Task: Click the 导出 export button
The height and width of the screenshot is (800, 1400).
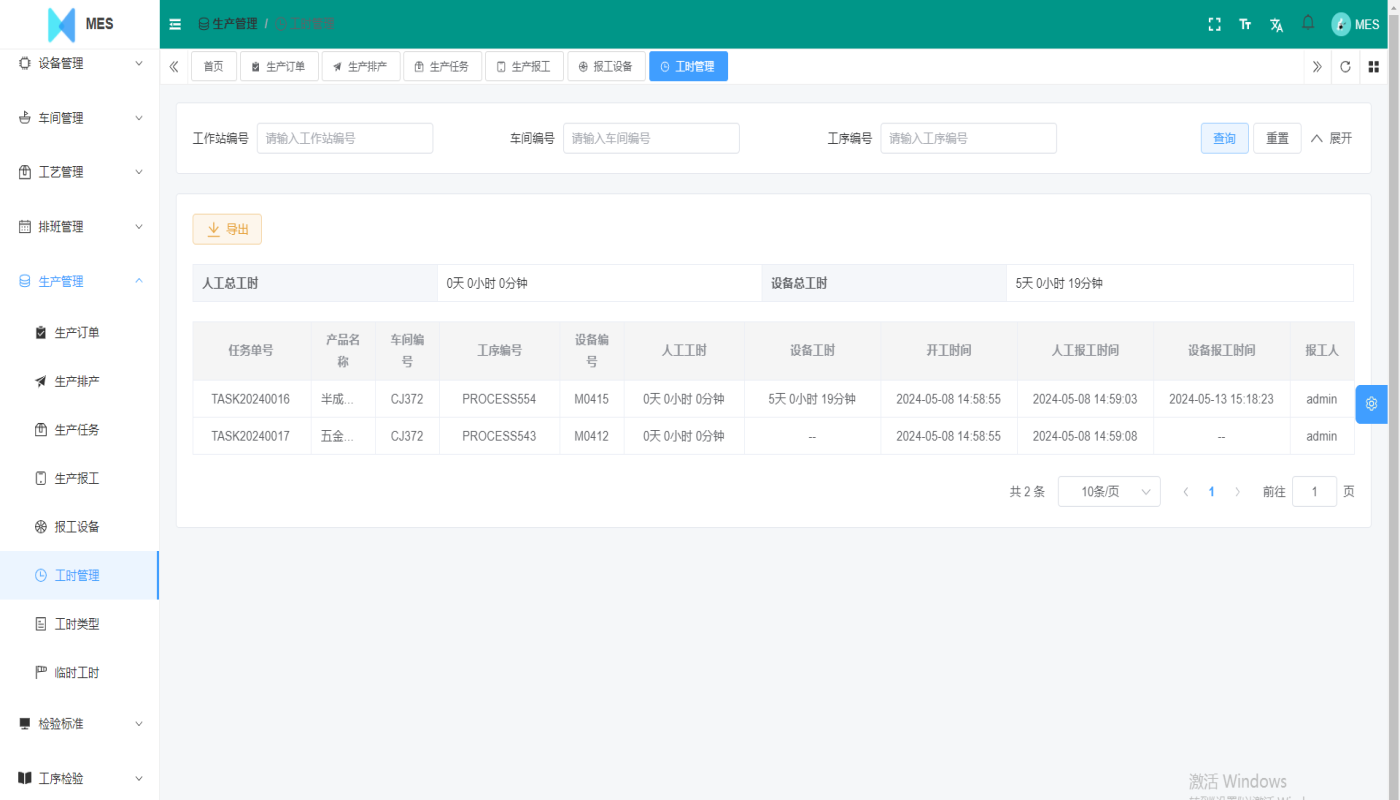Action: (x=227, y=229)
